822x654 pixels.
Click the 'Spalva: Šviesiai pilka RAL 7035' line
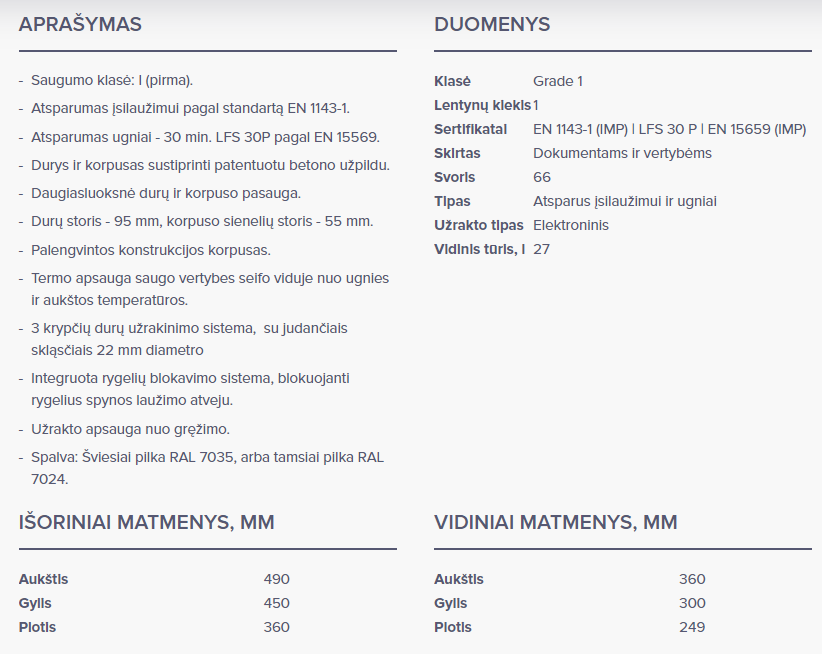point(208,468)
